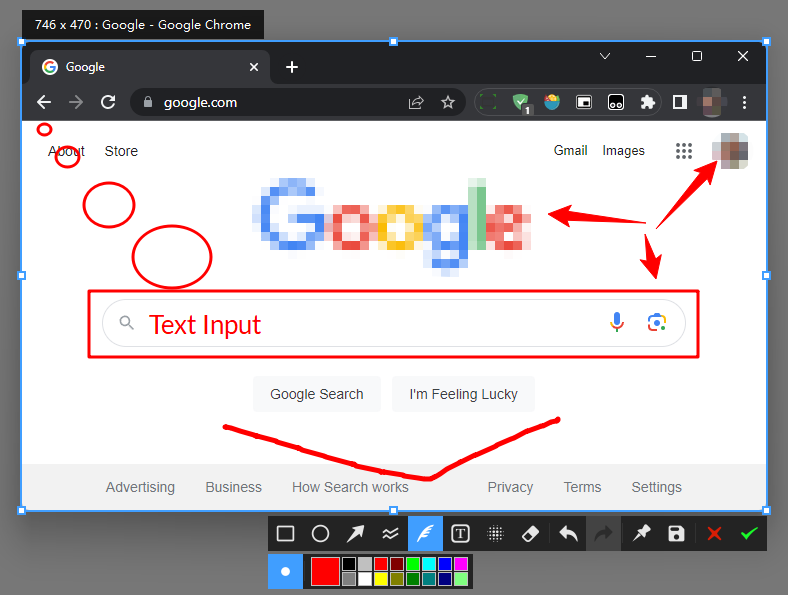Open Terms footer link
Screen dimensions: 788x595
pos(582,487)
